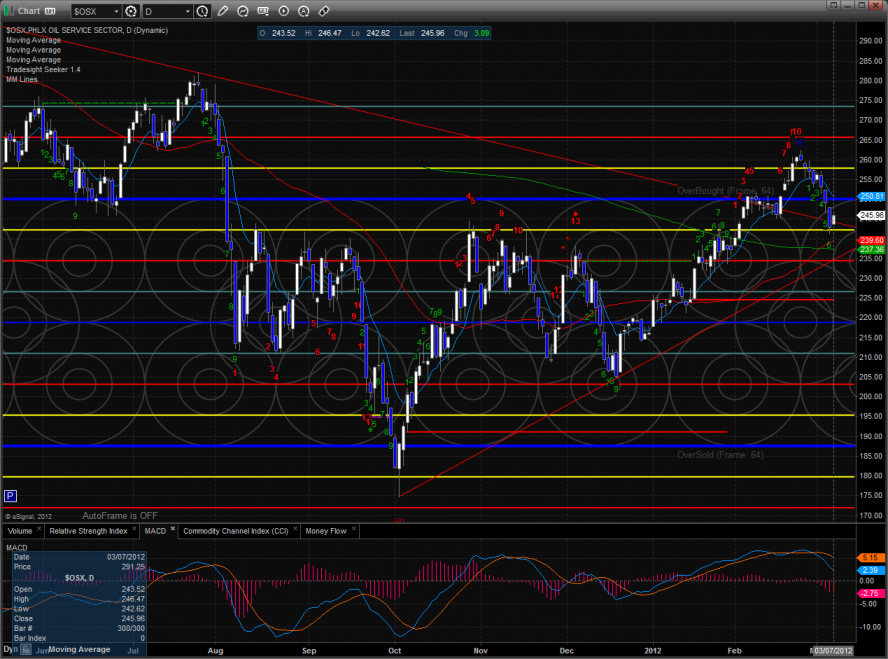Select the pencil drawing tool
This screenshot has height=659, width=888.
pyautogui.click(x=222, y=11)
